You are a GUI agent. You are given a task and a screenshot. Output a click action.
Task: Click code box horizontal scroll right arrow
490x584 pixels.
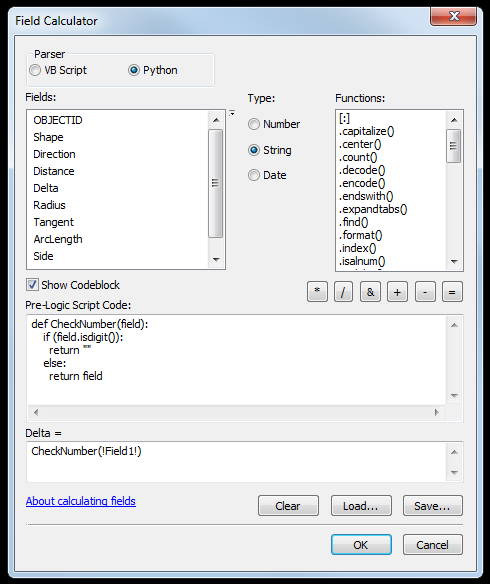click(437, 412)
